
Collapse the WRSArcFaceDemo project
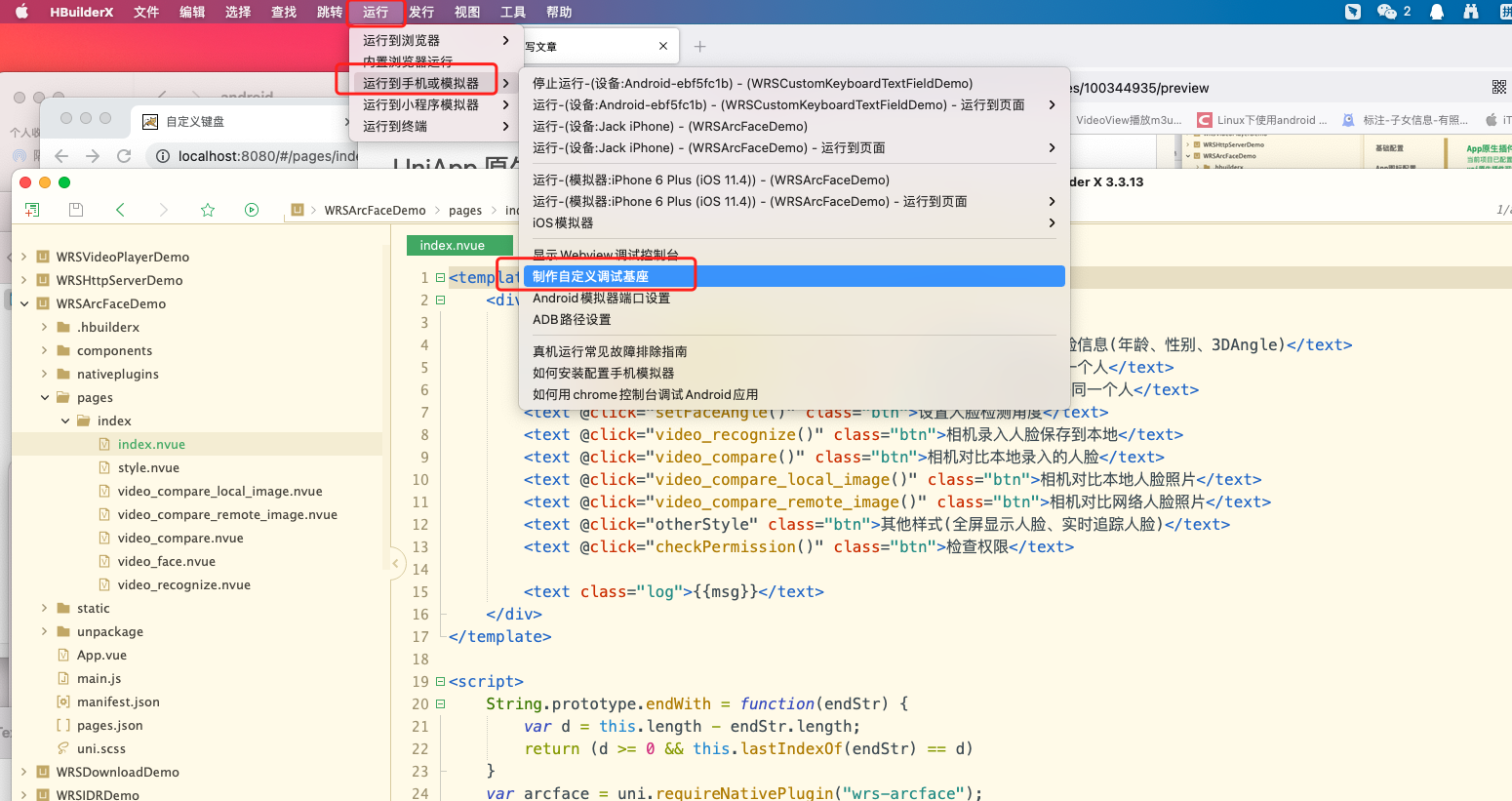coord(23,303)
